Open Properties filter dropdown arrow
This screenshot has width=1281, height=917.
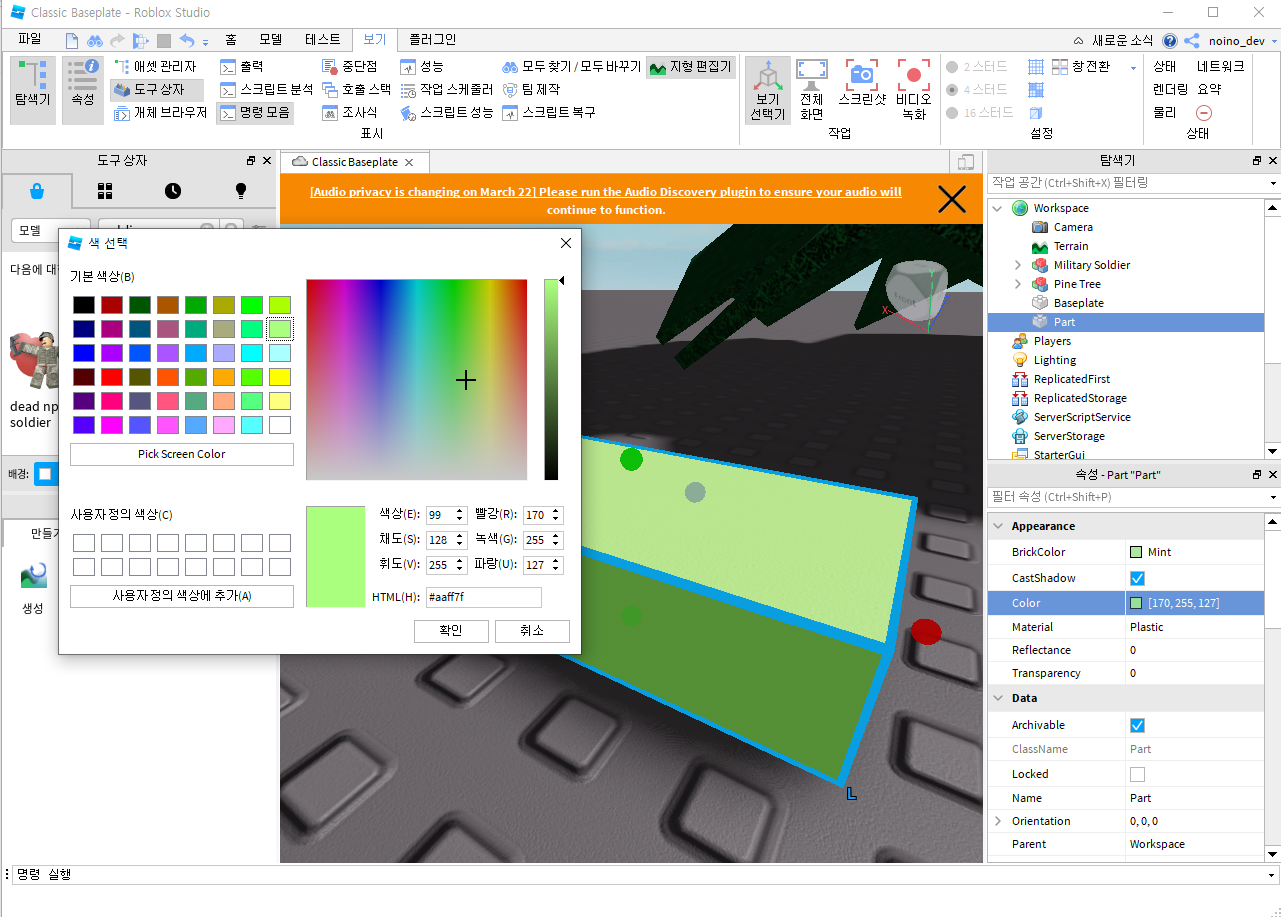(x=1273, y=498)
